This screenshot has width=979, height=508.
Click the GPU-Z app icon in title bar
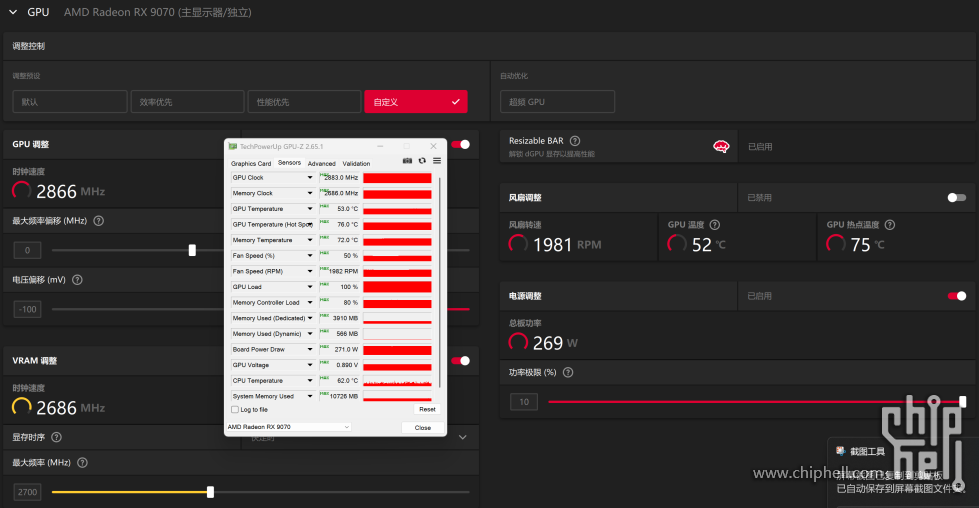click(233, 146)
